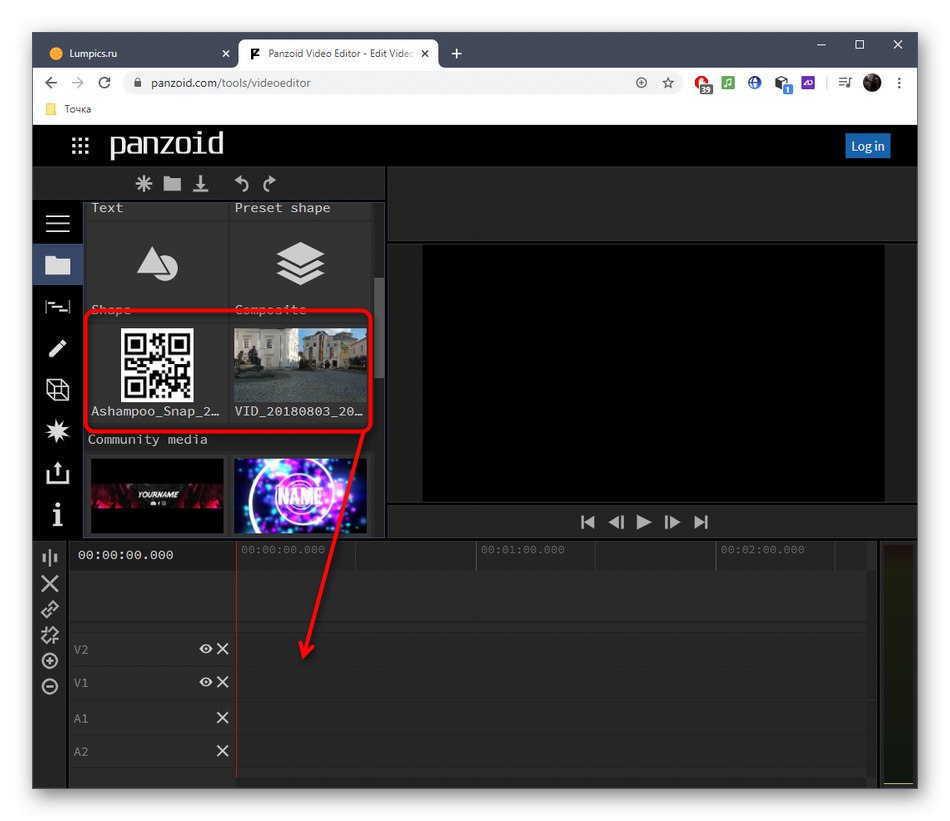Open the 3D cube objects panel
Image resolution: width=950 pixels, height=821 pixels.
coord(58,390)
